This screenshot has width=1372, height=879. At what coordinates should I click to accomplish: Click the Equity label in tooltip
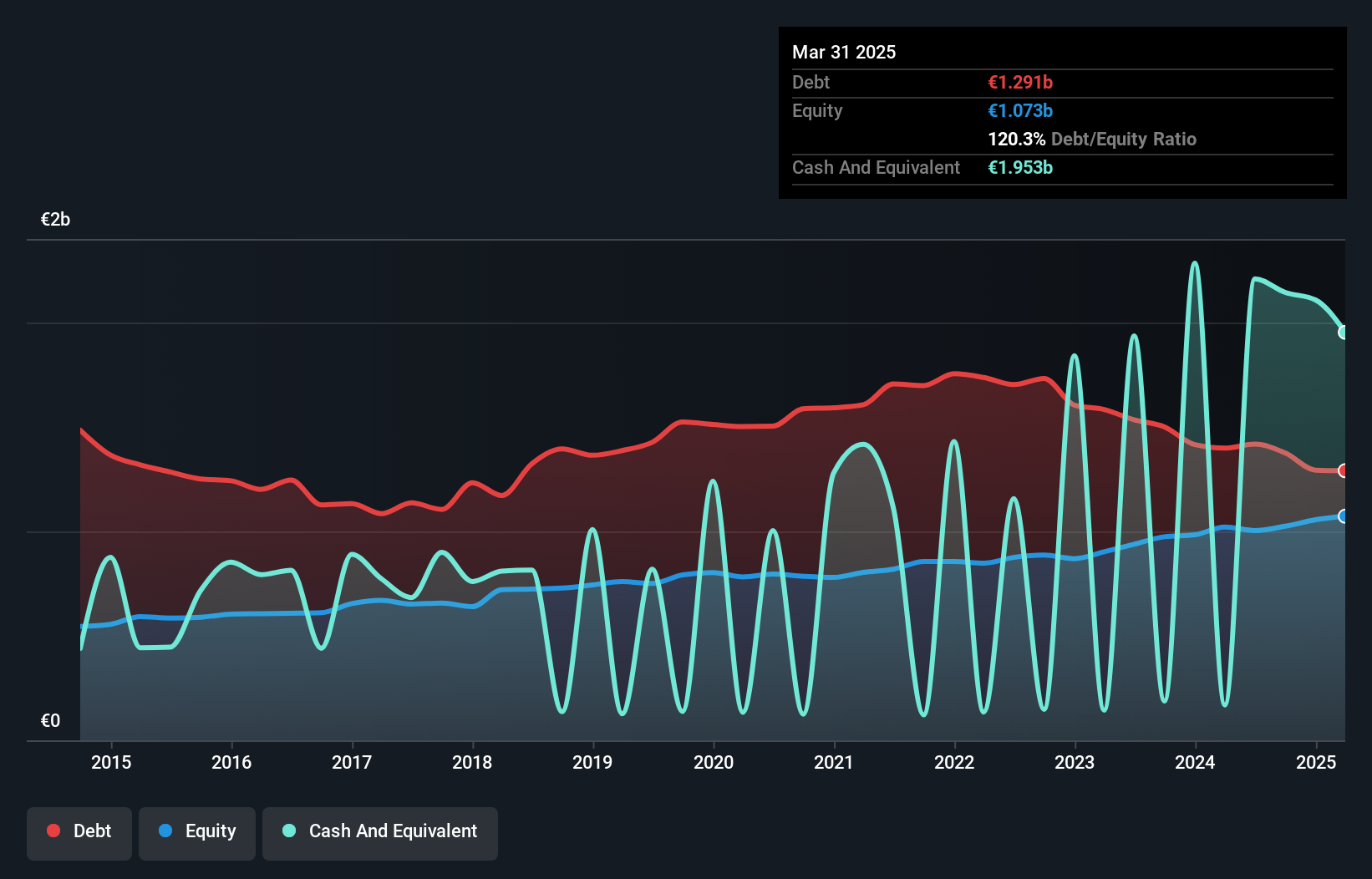(817, 110)
